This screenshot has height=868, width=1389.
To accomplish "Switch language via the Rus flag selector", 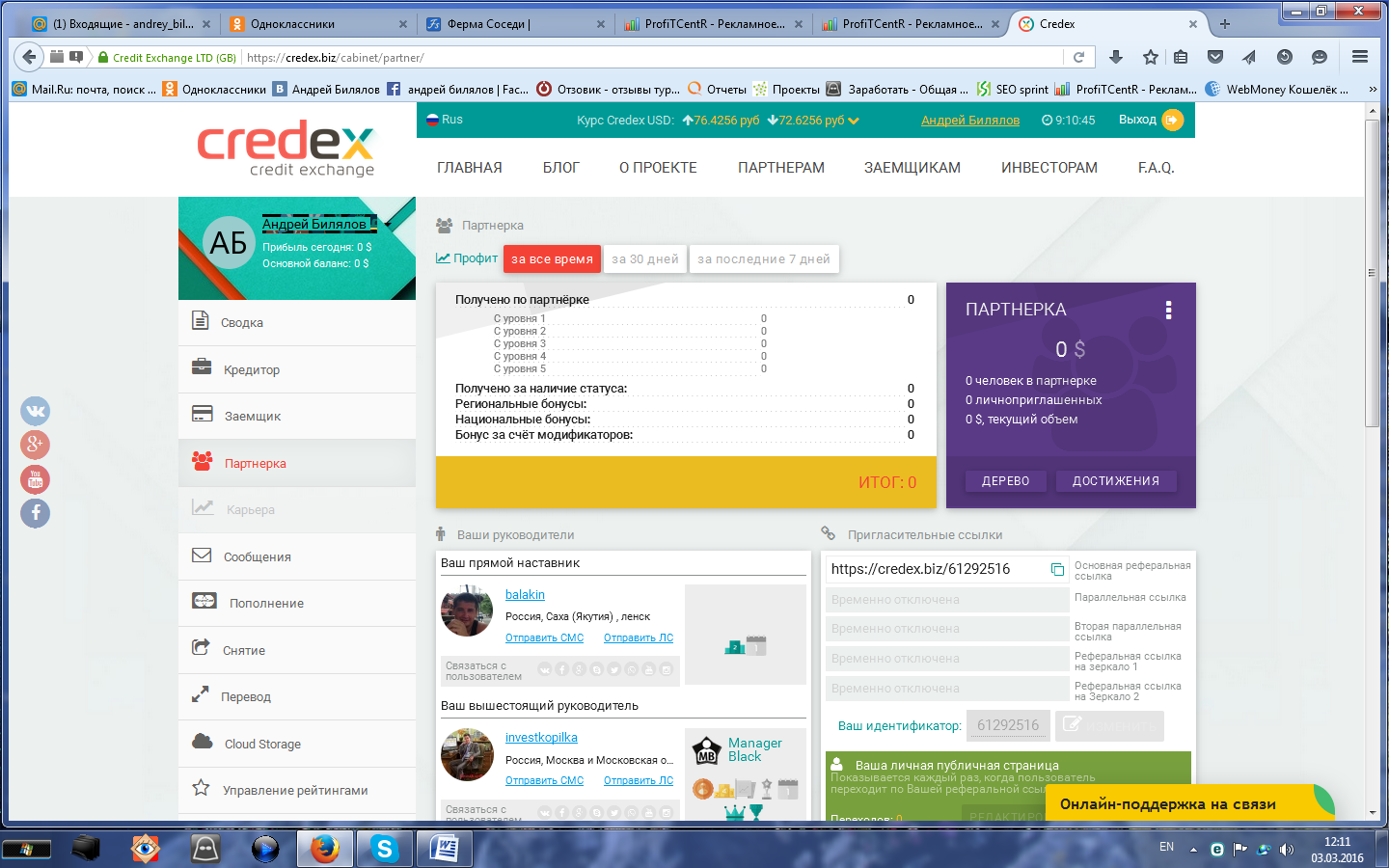I will 445,120.
